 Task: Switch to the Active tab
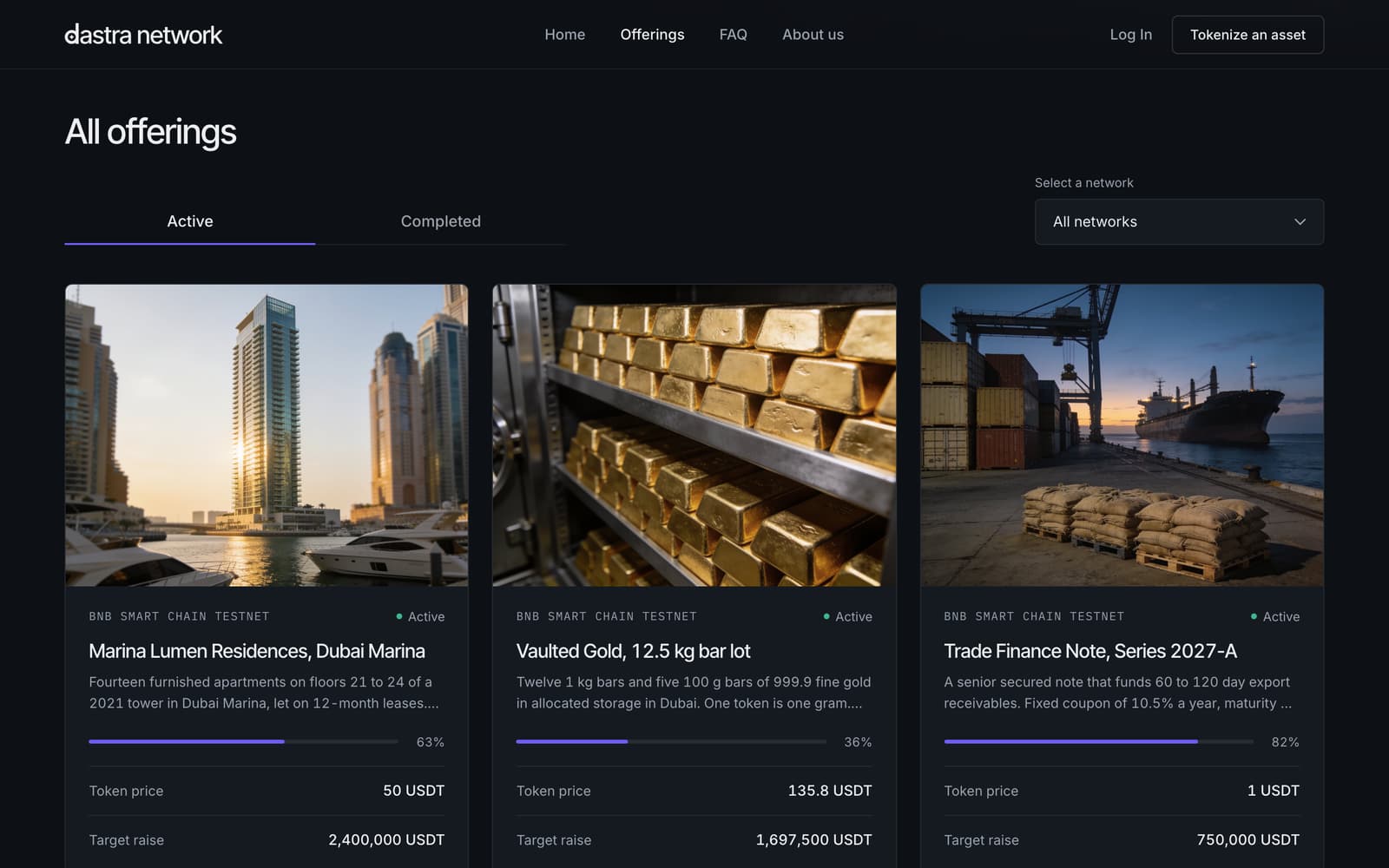190,221
